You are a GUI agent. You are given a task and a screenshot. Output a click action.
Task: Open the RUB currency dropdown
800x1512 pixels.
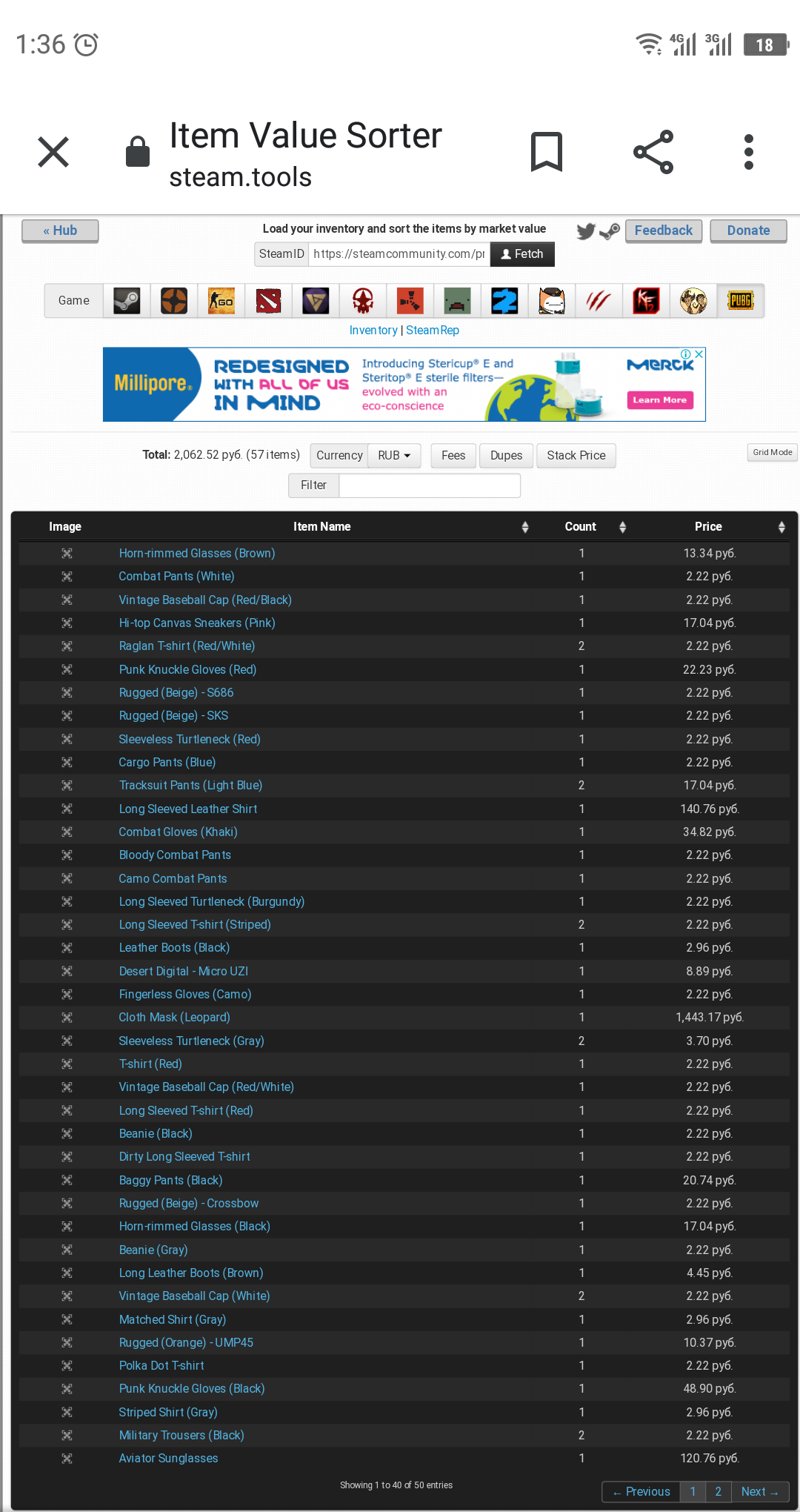(394, 455)
